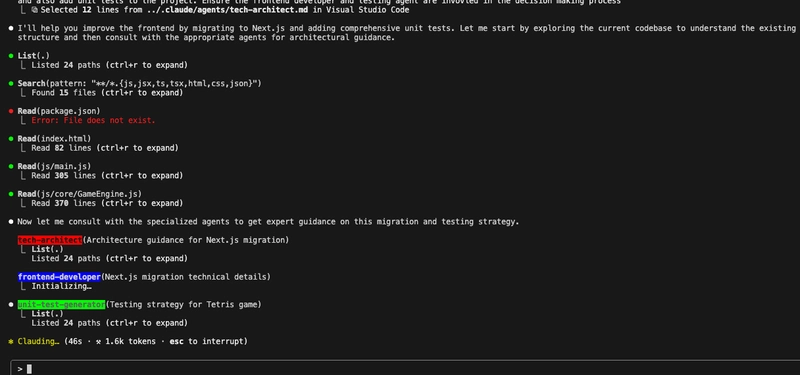800x375 pixels.
Task: Click the green bullet beside List(.)
Action: [11, 56]
